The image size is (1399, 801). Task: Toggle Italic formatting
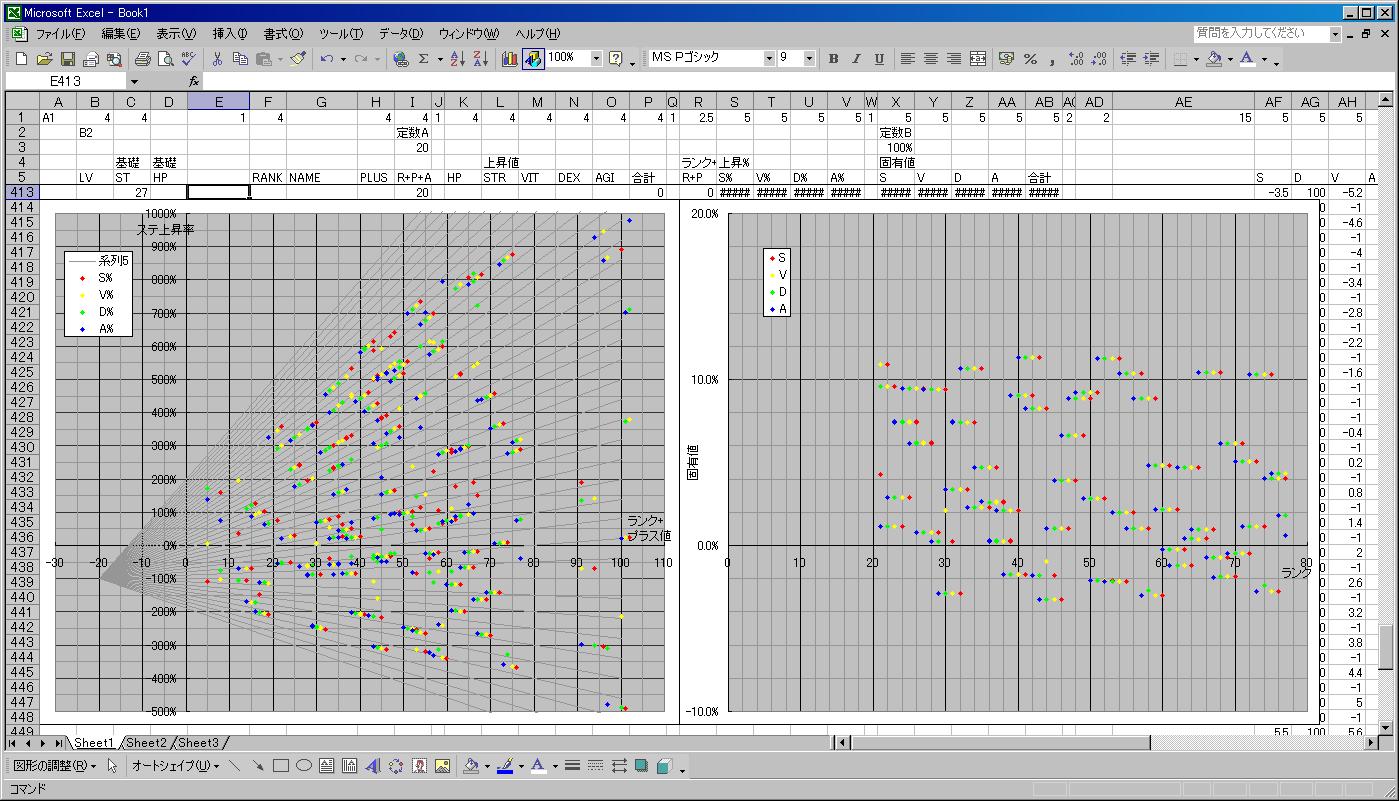(x=856, y=59)
